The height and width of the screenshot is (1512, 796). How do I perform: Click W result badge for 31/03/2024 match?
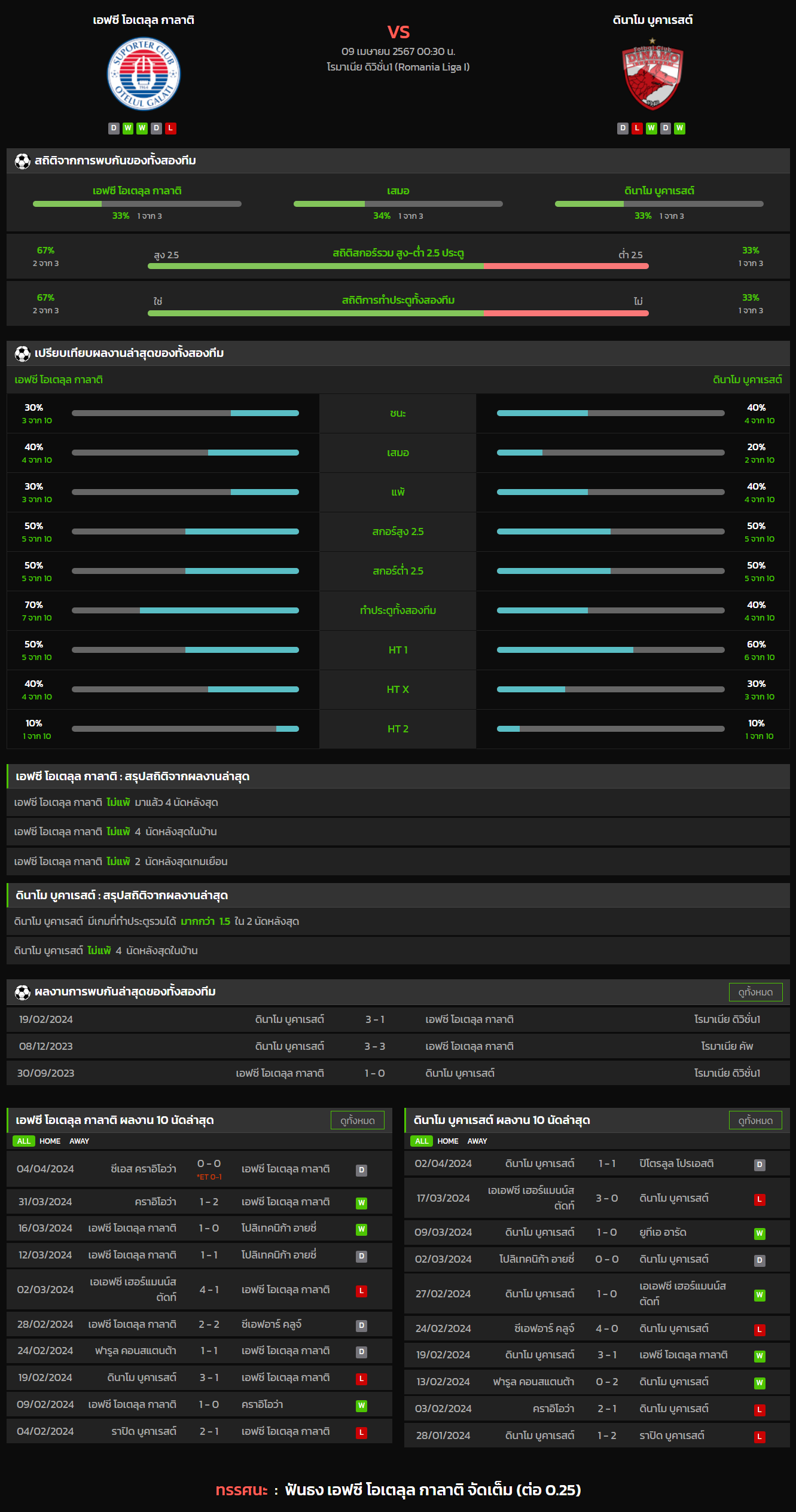click(361, 1202)
